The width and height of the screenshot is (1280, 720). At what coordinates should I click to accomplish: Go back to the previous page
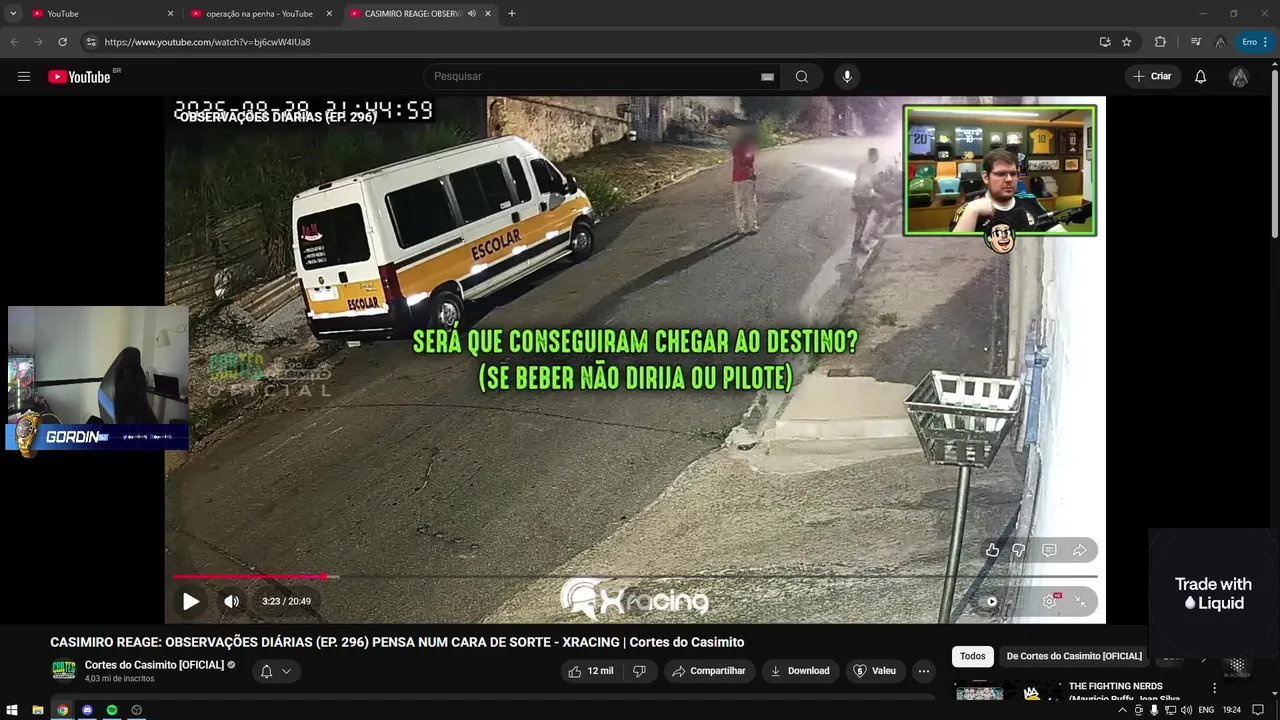click(14, 42)
